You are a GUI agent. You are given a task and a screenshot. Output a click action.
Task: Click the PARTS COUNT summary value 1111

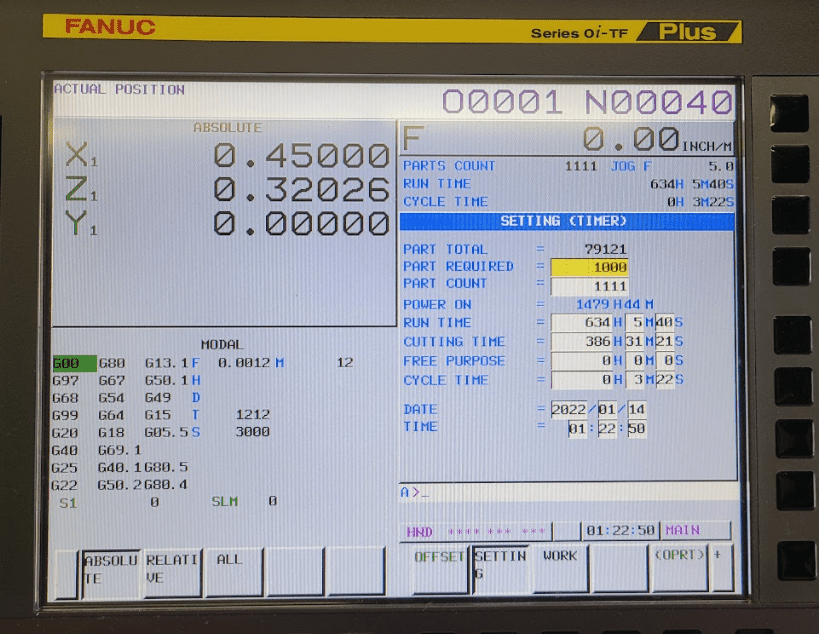tap(581, 167)
